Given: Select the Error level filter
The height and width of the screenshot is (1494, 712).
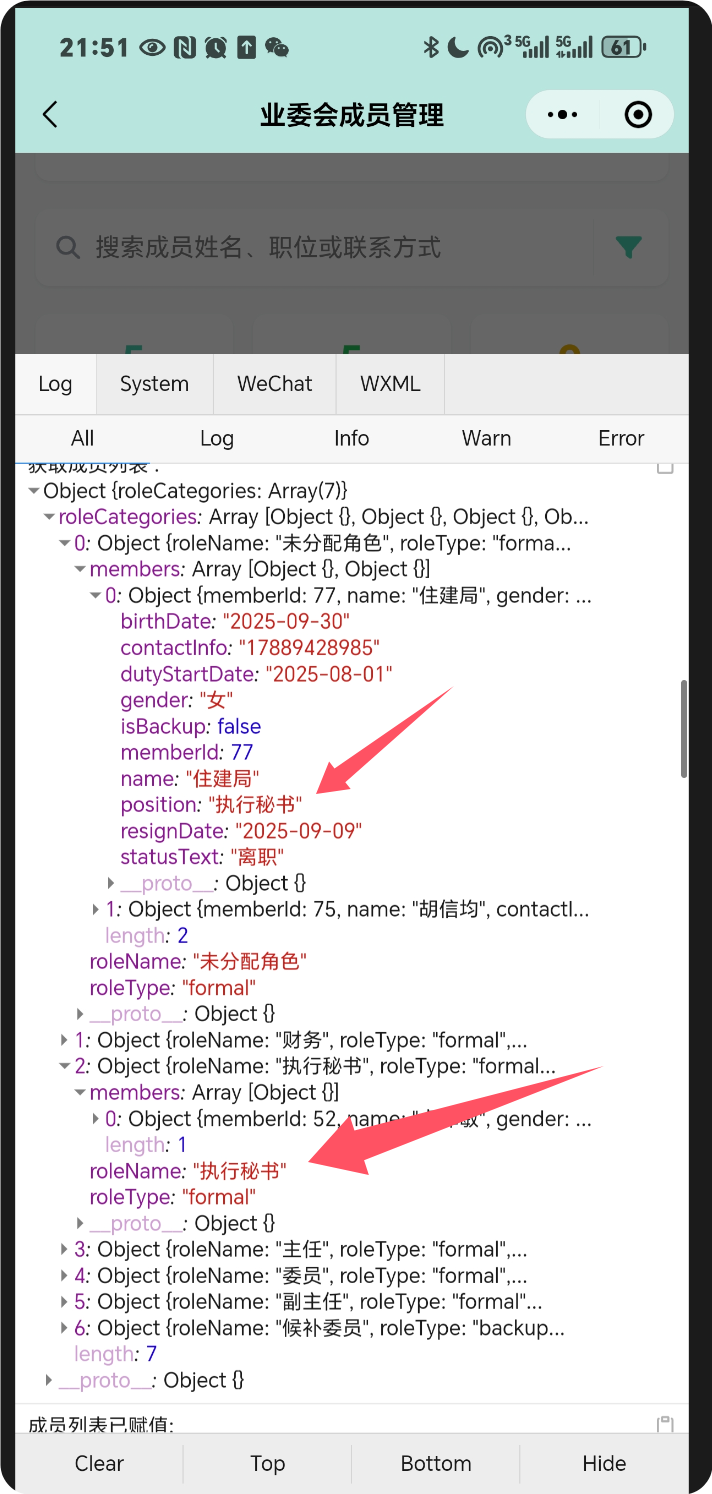Looking at the screenshot, I should [621, 438].
